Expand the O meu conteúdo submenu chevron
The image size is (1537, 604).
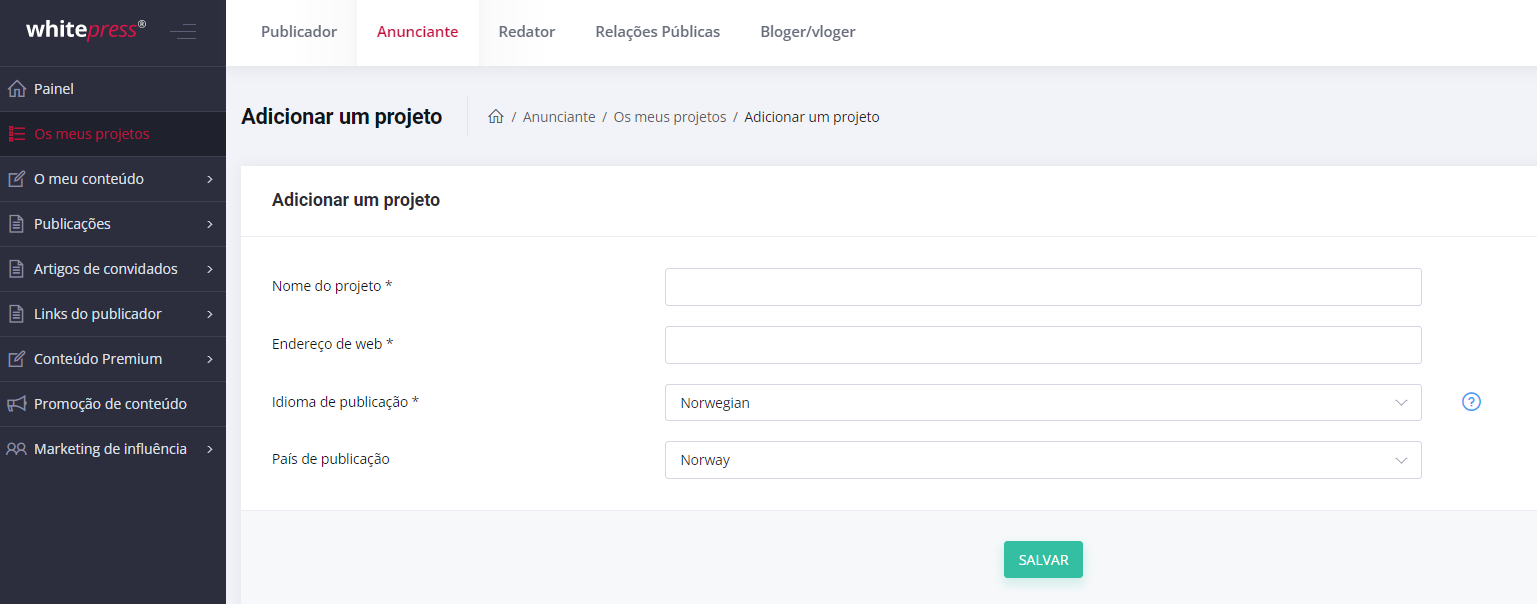pos(210,179)
